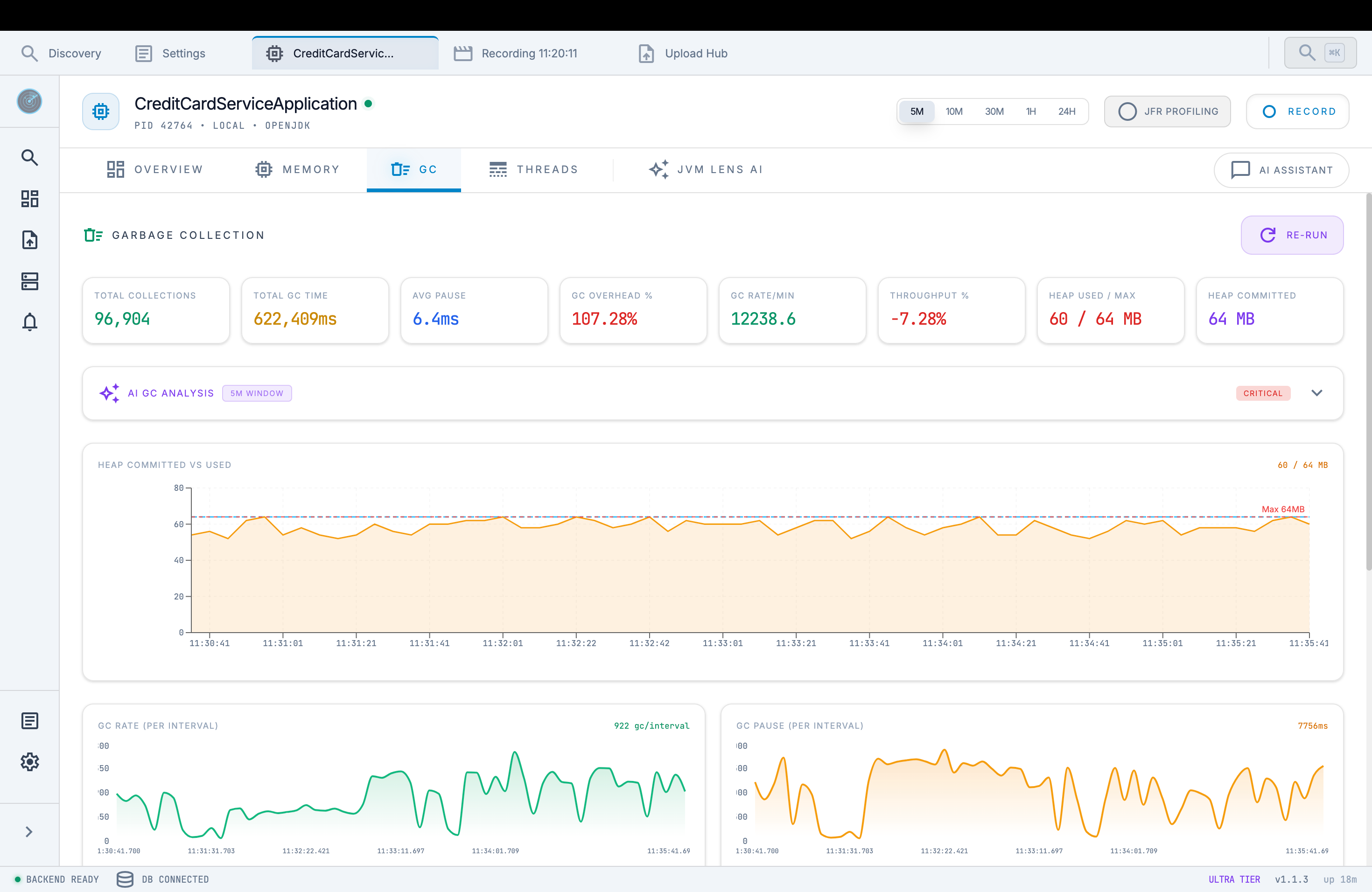Click the radar logo icon at top-left

29,101
